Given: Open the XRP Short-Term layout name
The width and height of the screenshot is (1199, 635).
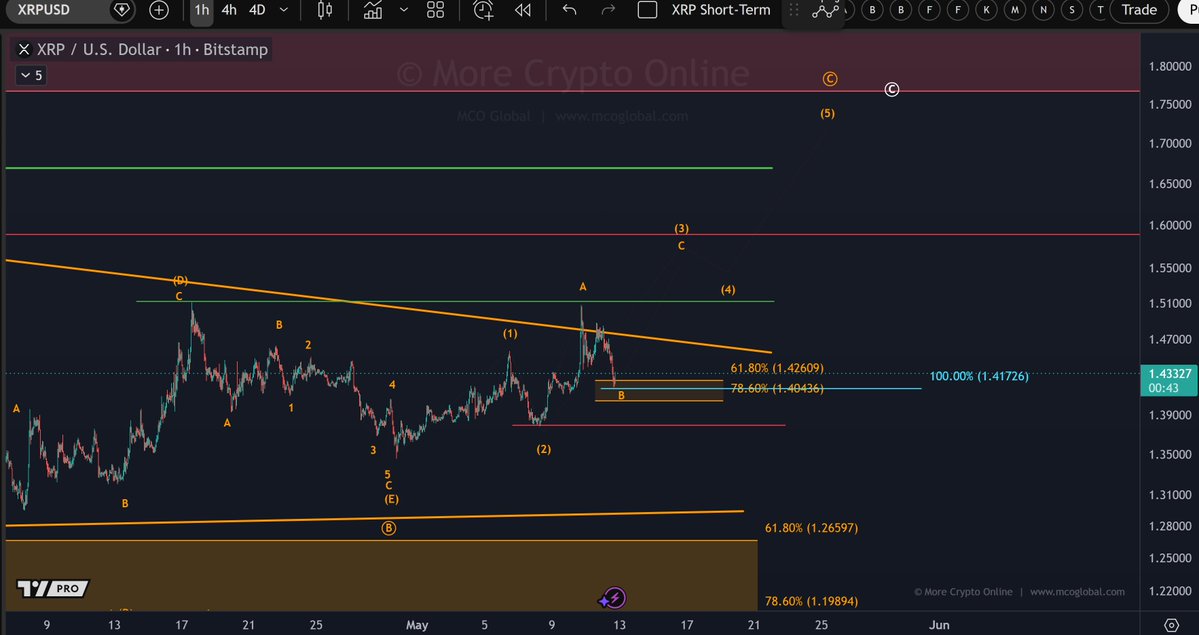Looking at the screenshot, I should coord(721,10).
